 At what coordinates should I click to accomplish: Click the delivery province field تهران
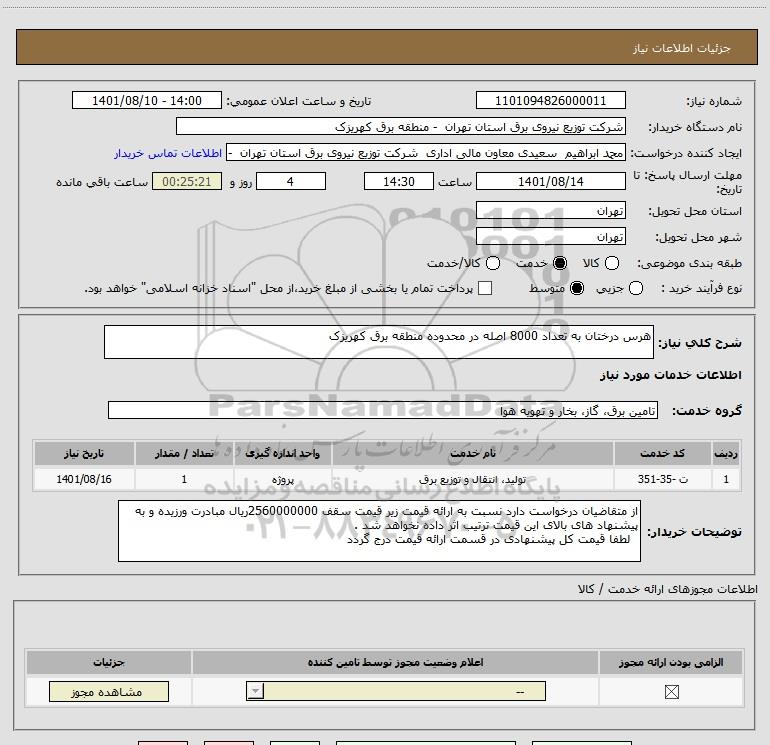[550, 211]
